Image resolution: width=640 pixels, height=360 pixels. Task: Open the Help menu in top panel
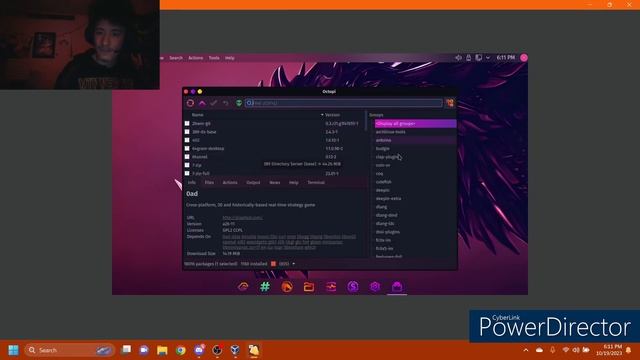(x=230, y=58)
